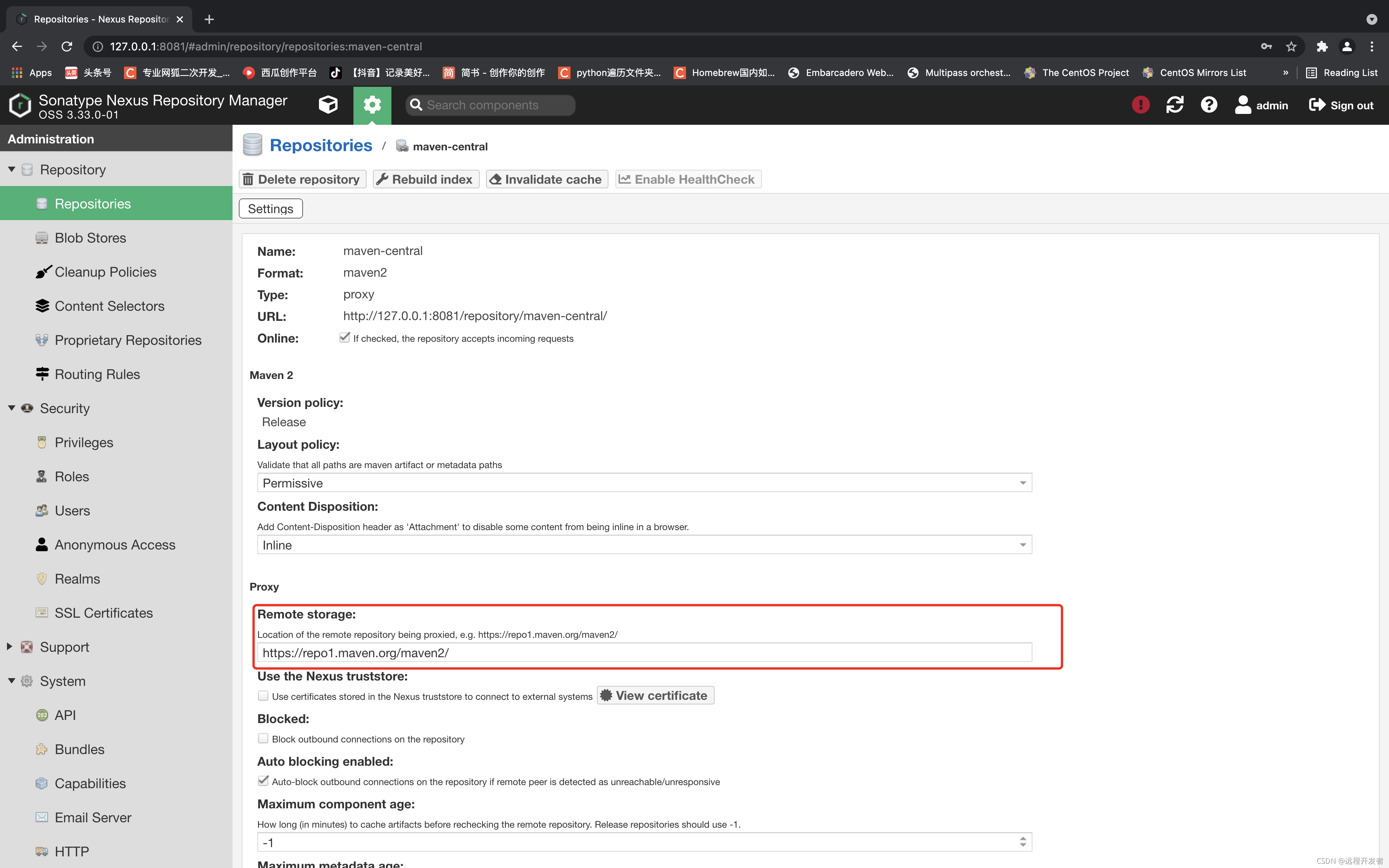Expand the Support tree section
The image size is (1389, 868).
10,646
